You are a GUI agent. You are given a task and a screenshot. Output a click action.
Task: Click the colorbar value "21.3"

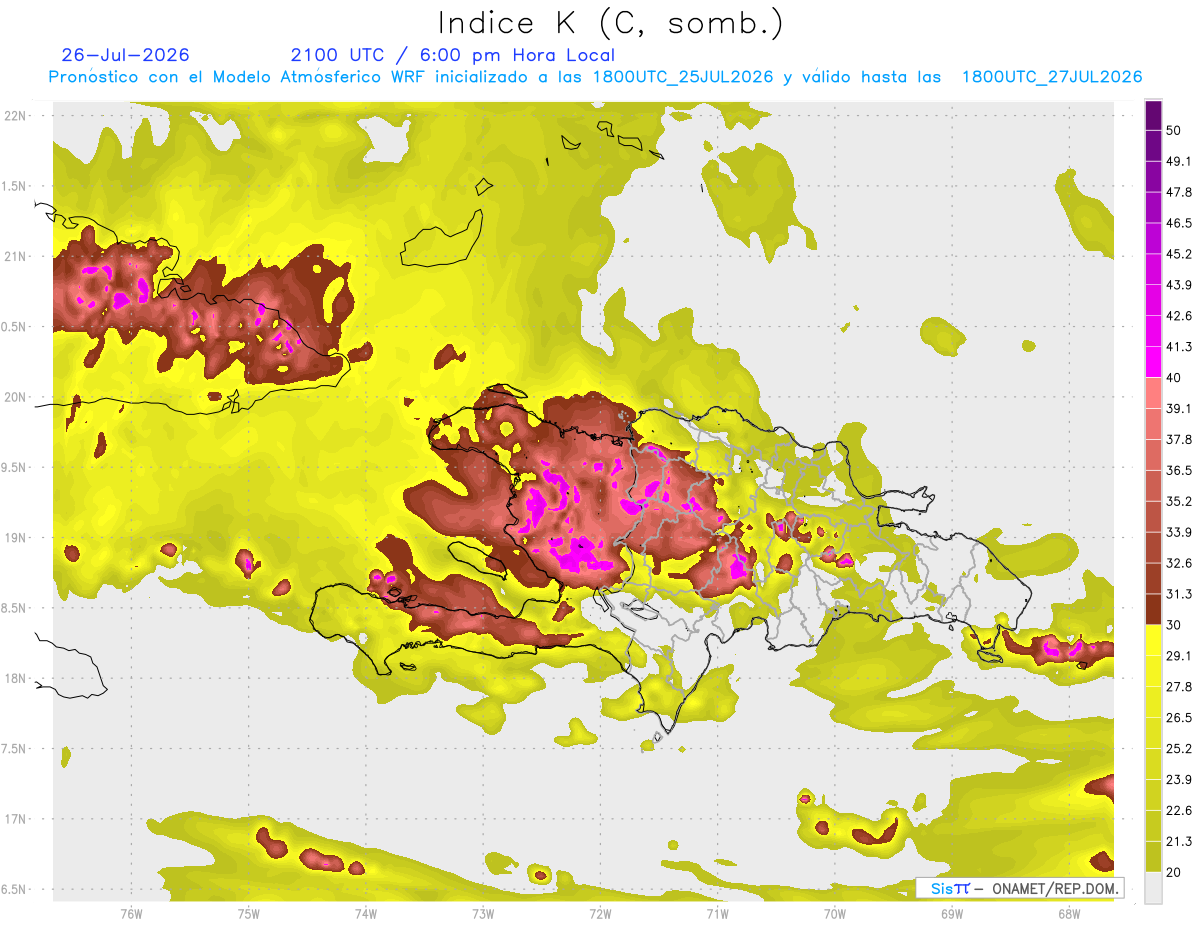1180,842
